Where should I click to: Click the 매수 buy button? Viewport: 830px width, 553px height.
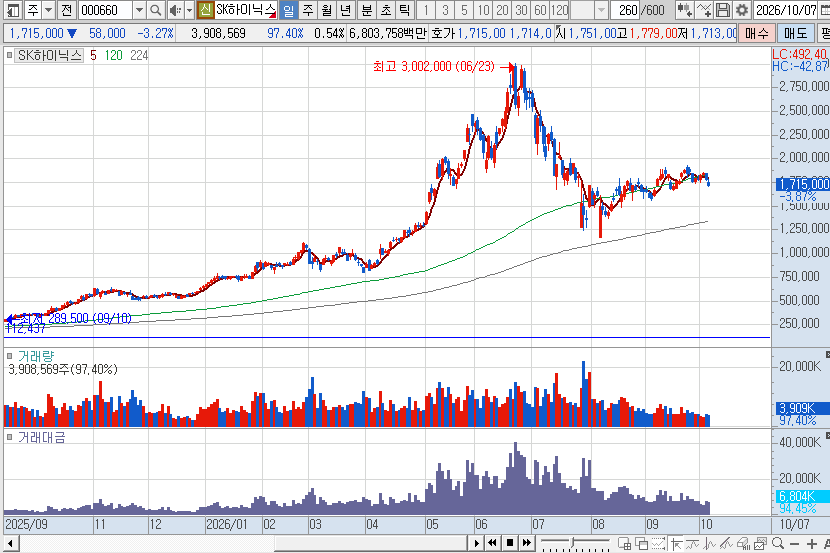(x=756, y=33)
